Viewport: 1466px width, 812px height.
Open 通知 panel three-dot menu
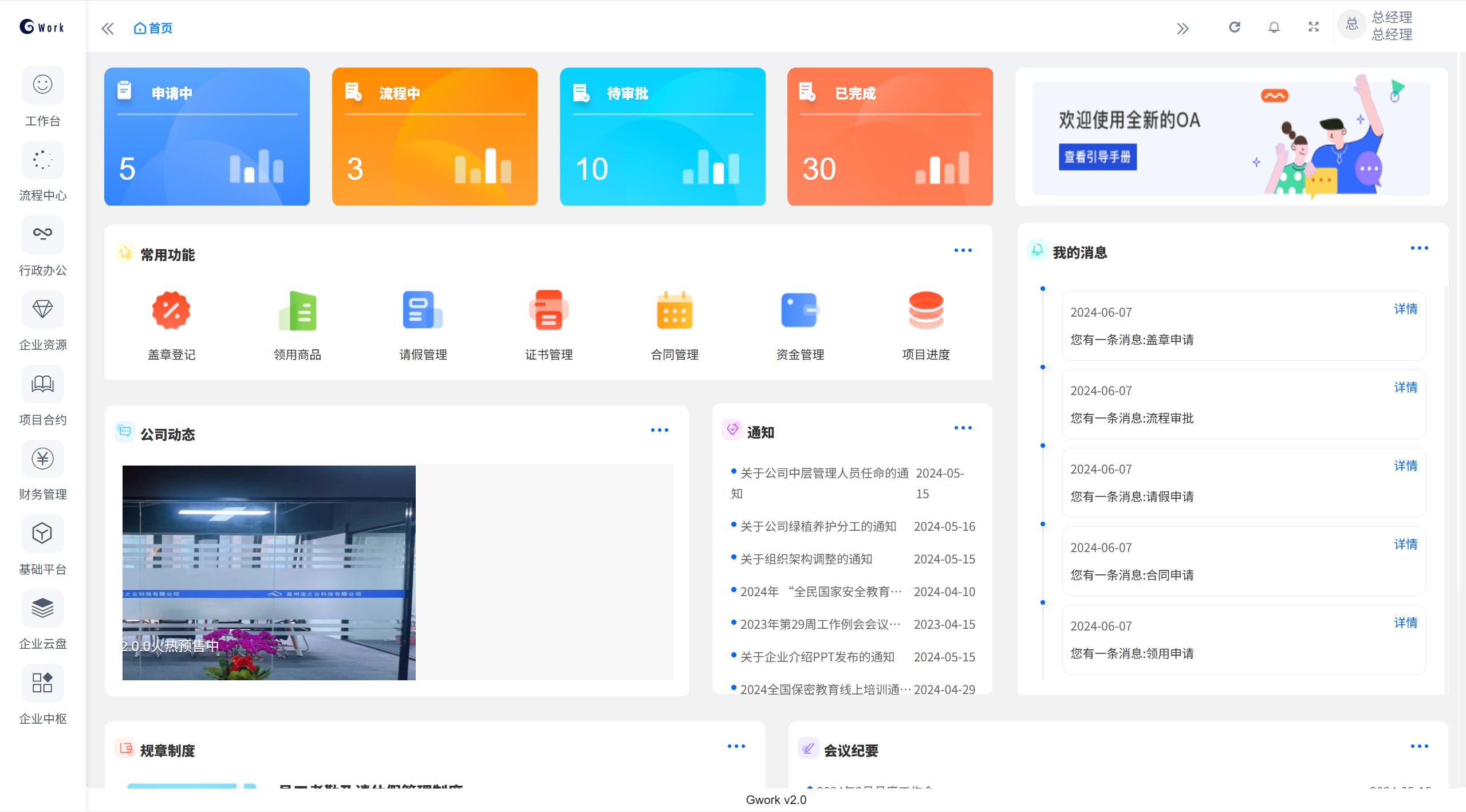[963, 428]
